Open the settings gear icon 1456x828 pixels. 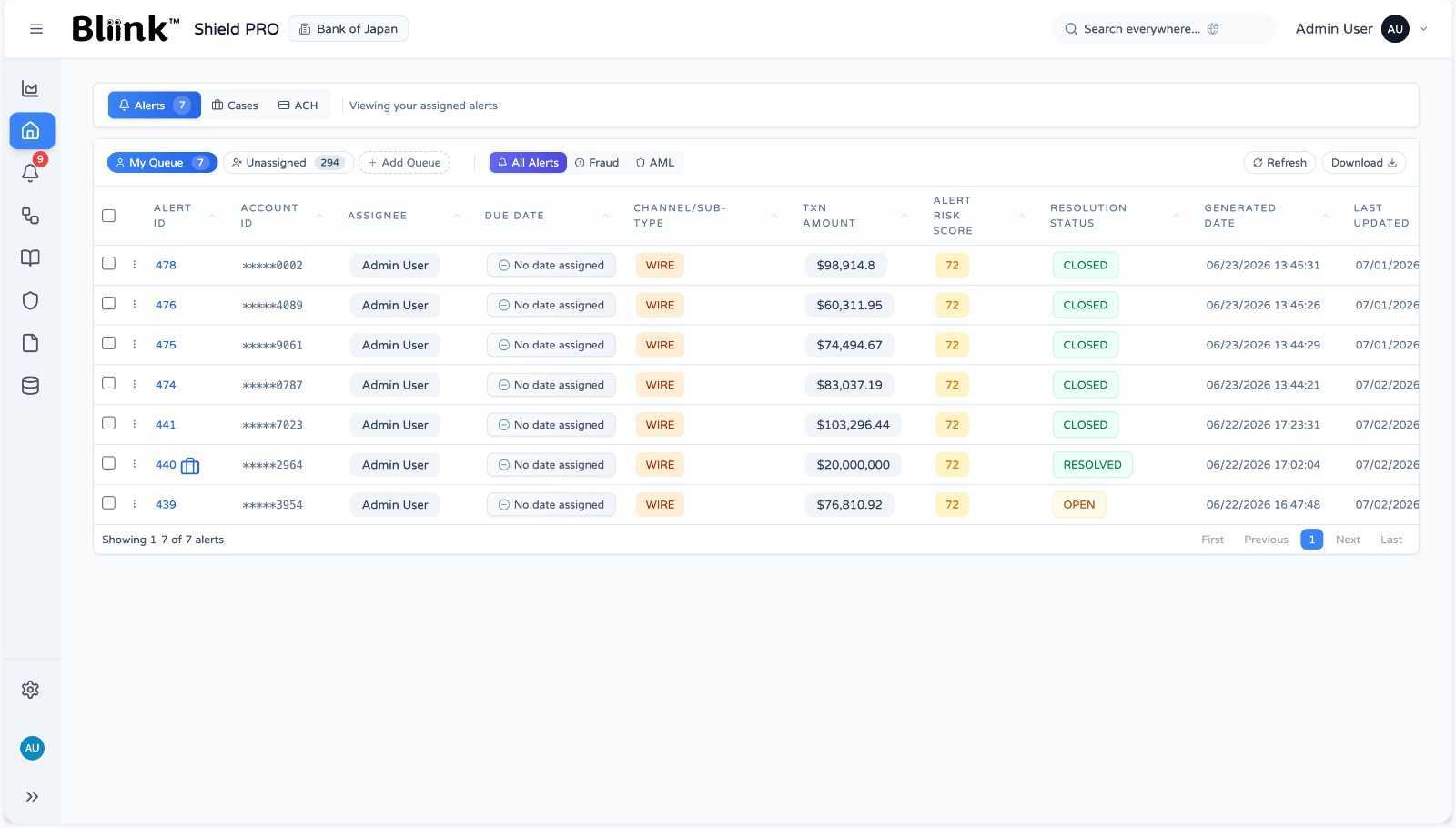pyautogui.click(x=30, y=690)
